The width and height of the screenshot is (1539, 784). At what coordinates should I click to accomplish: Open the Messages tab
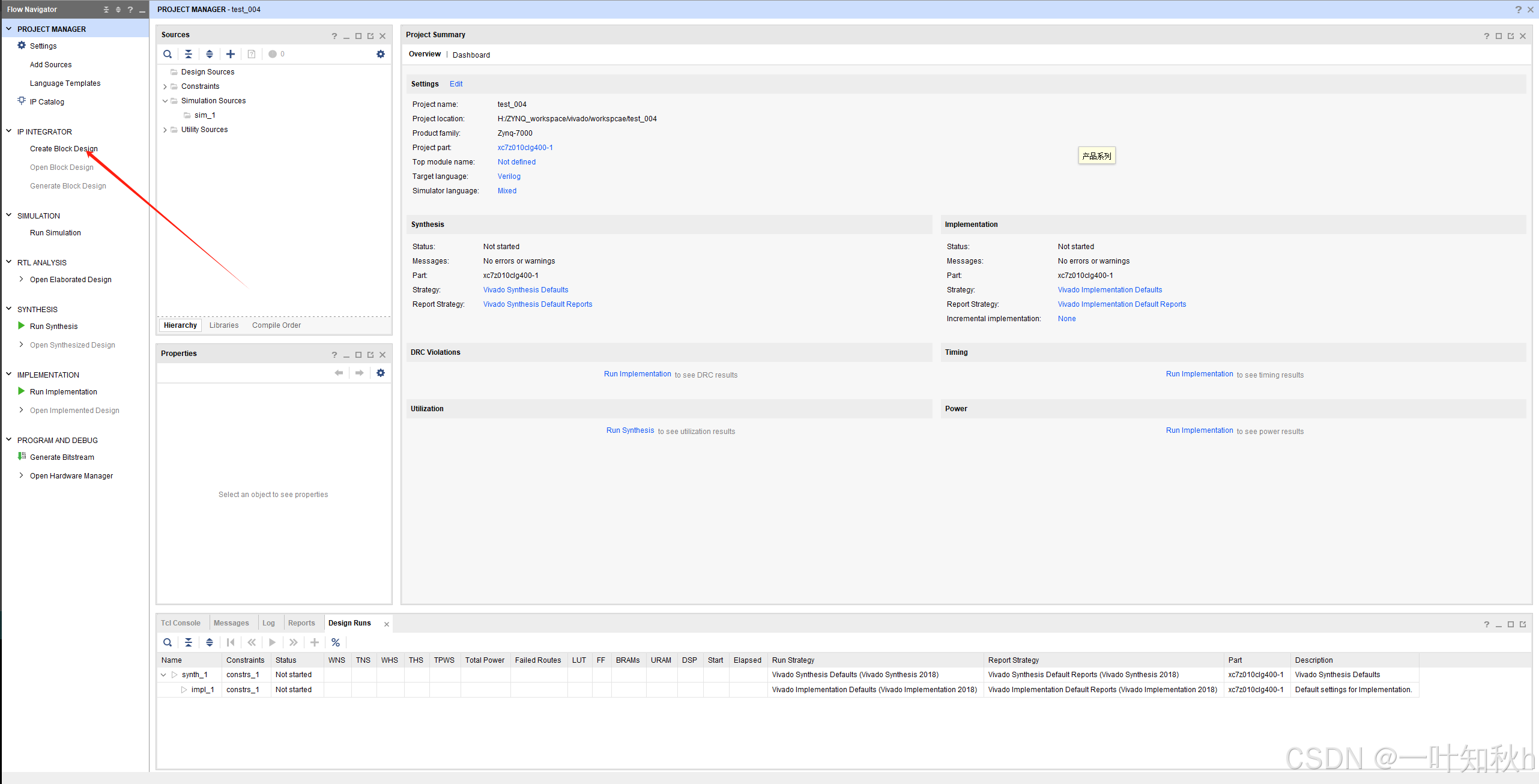pos(231,623)
